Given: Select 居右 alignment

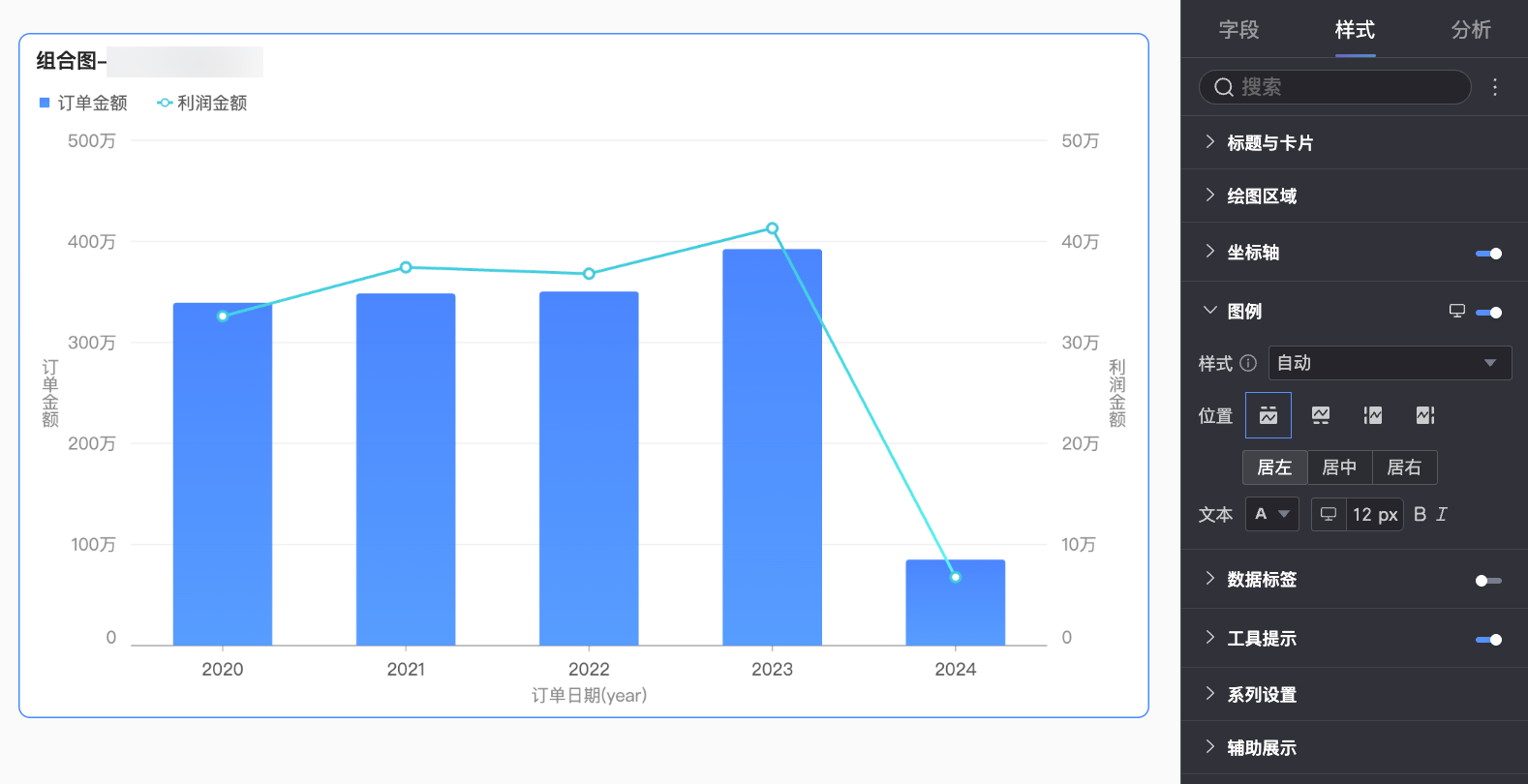Looking at the screenshot, I should [1404, 467].
